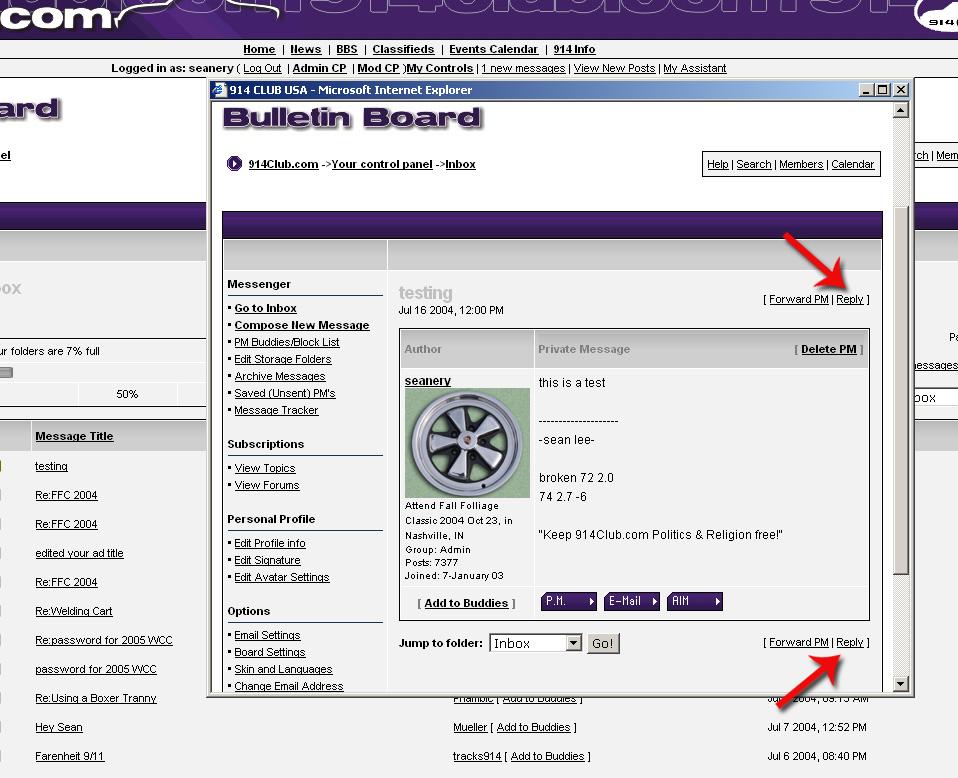The width and height of the screenshot is (958, 778).
Task: Click Reply above the message
Action: pos(850,299)
